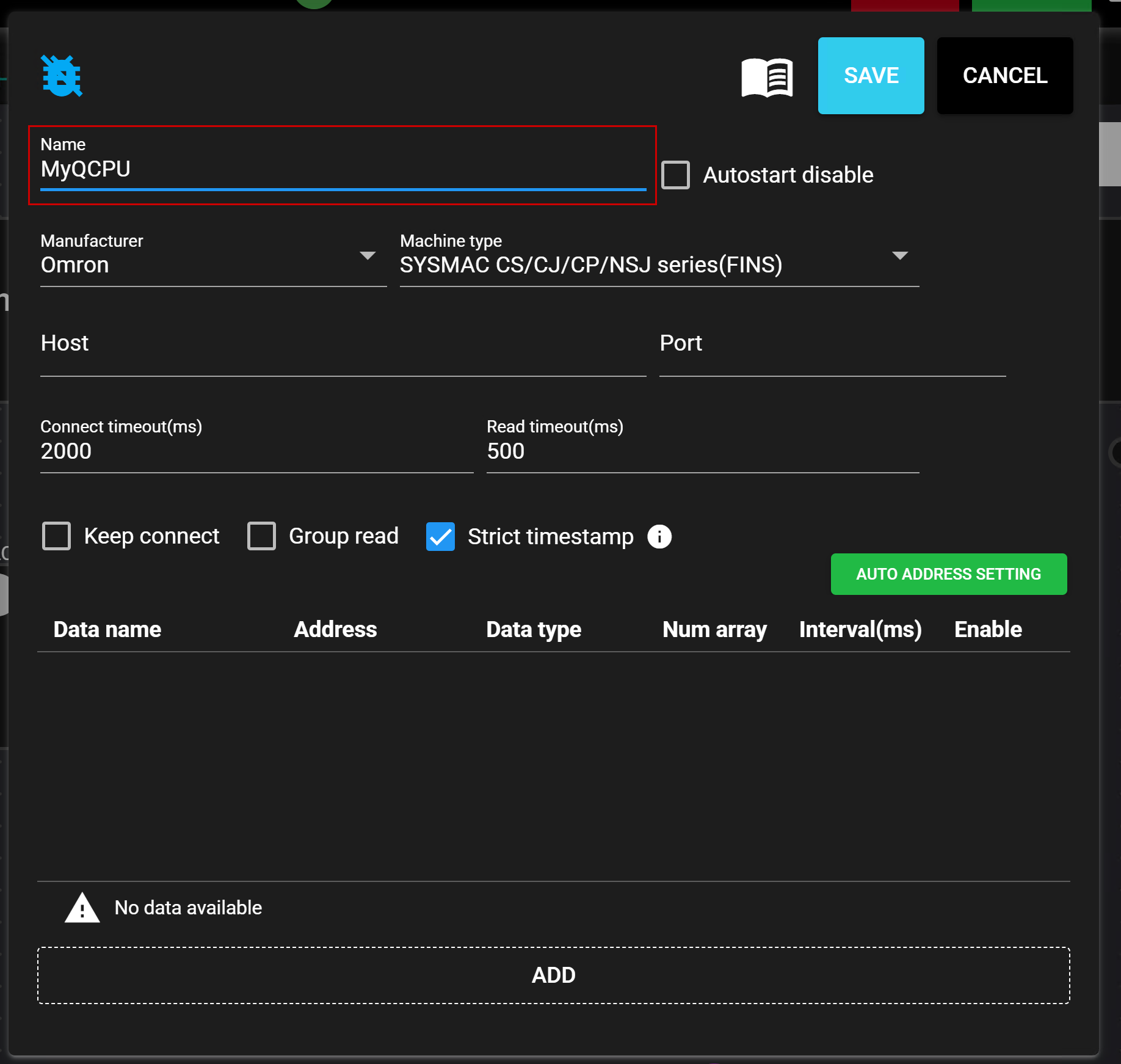
Task: Toggle the Group read checkbox
Action: (x=262, y=536)
